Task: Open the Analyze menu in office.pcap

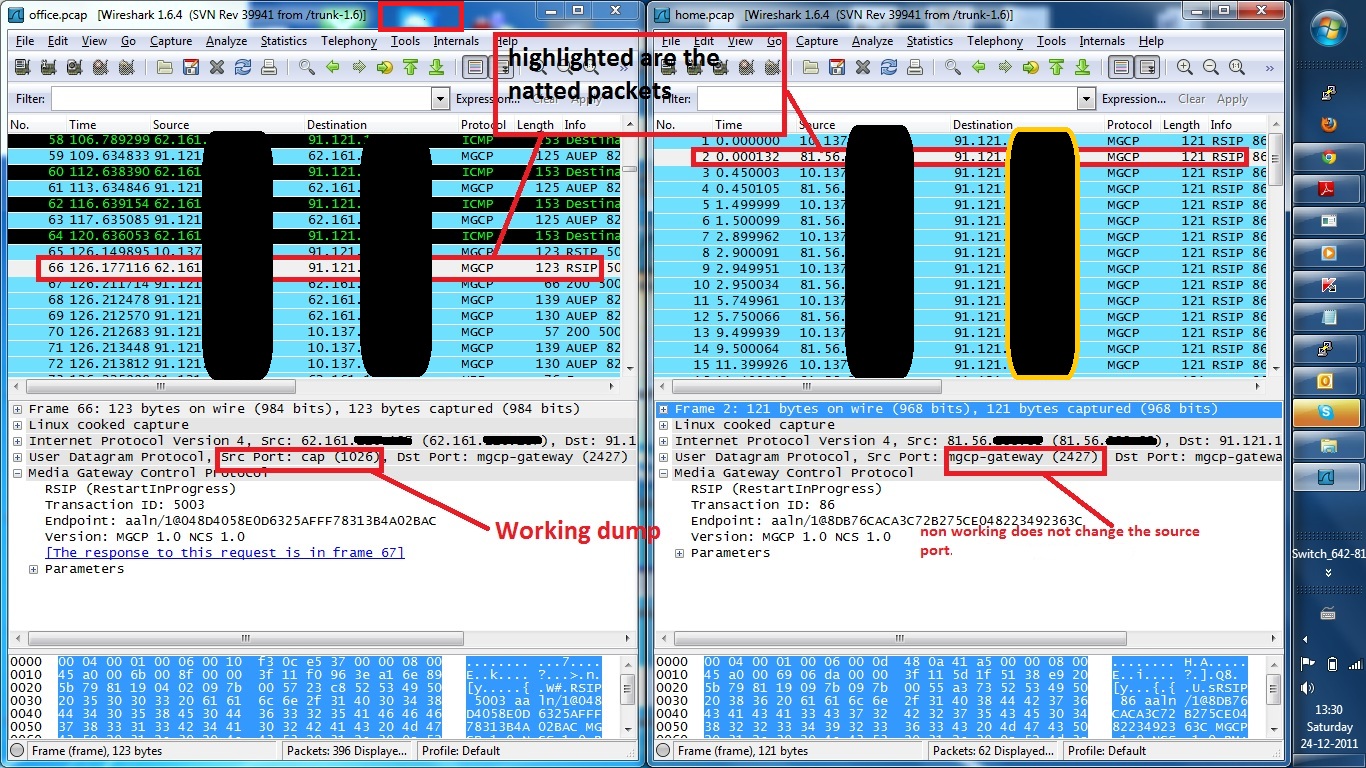Action: pyautogui.click(x=227, y=41)
